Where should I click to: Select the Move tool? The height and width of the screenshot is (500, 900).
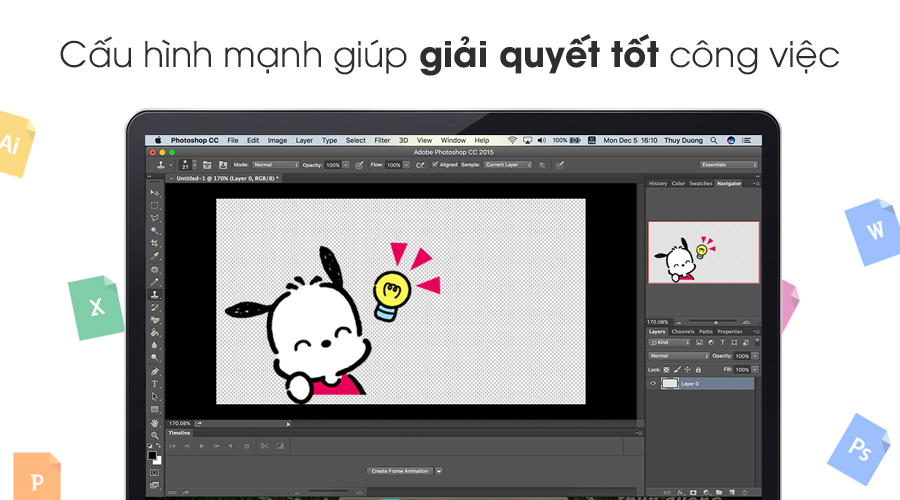(x=154, y=192)
